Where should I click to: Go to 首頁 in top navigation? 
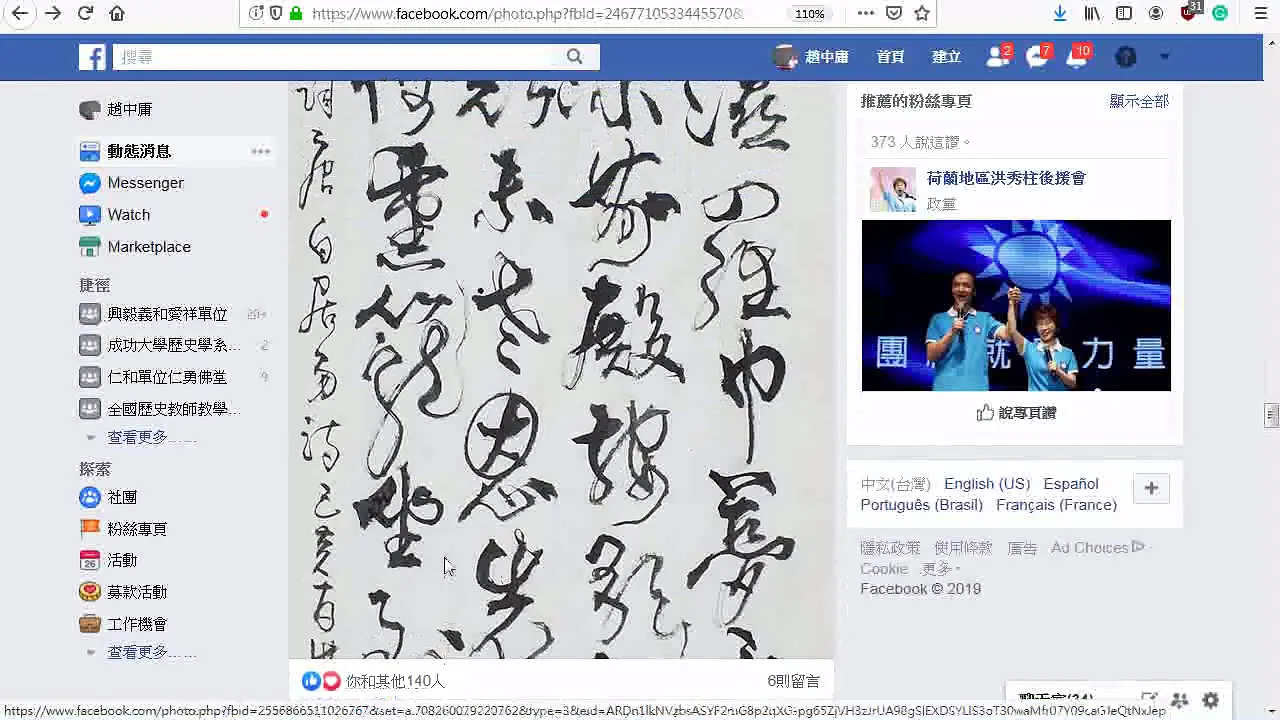(890, 57)
